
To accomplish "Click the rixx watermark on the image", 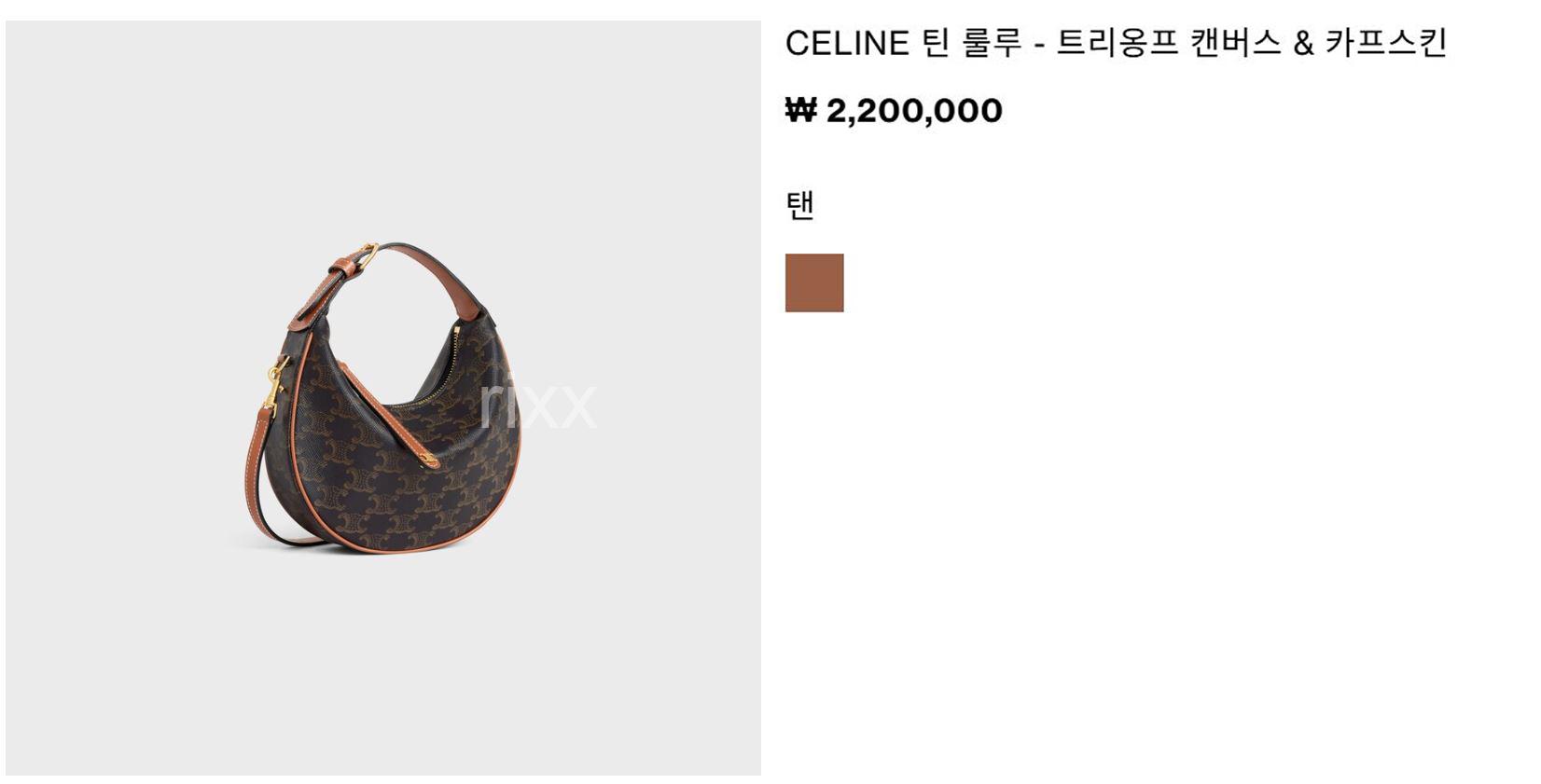I will 538,402.
